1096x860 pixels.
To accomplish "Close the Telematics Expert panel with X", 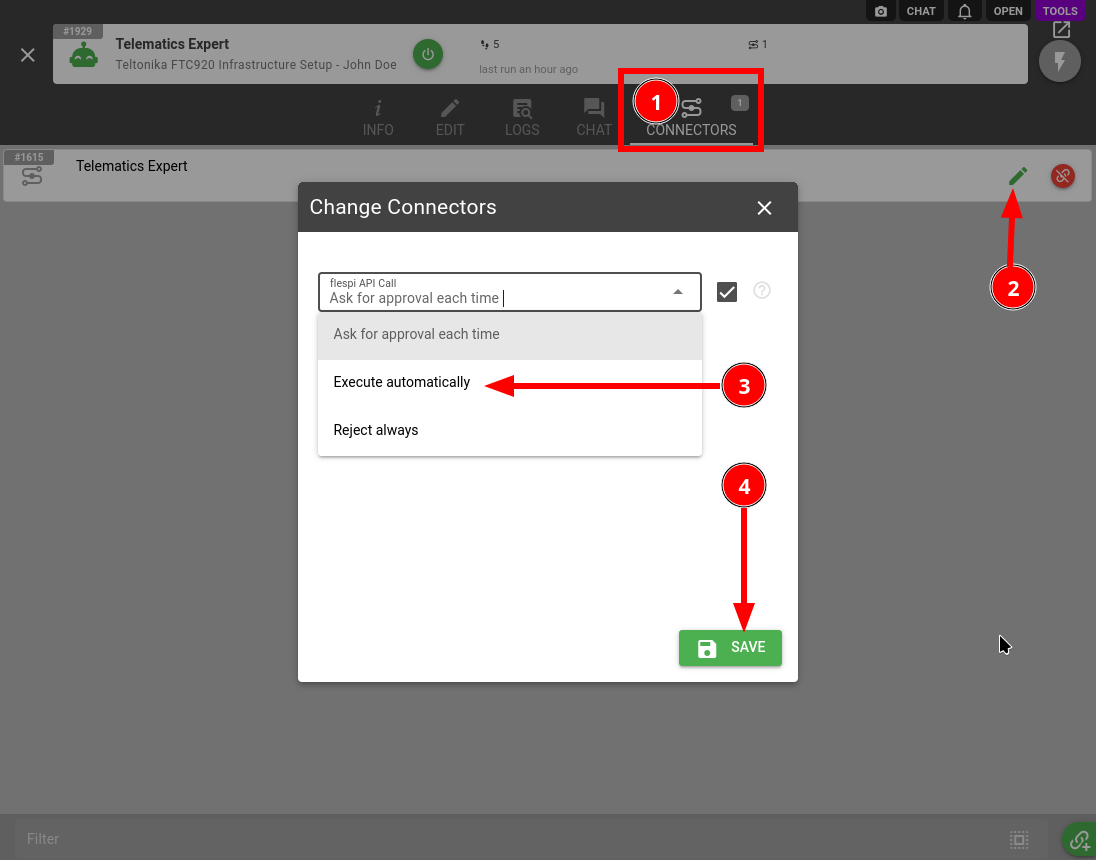I will point(27,55).
